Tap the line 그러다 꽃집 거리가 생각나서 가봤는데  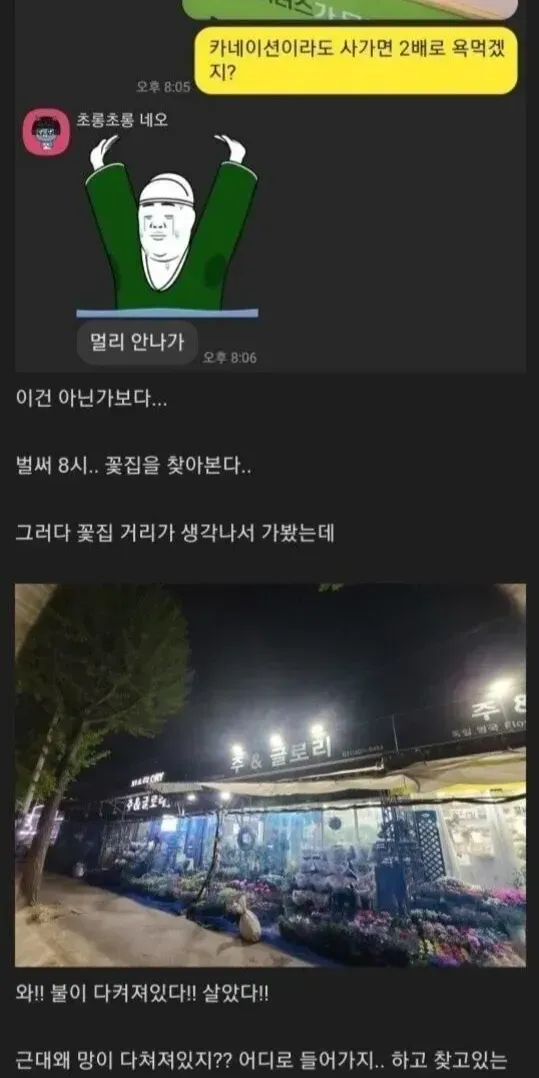pyautogui.click(x=175, y=534)
